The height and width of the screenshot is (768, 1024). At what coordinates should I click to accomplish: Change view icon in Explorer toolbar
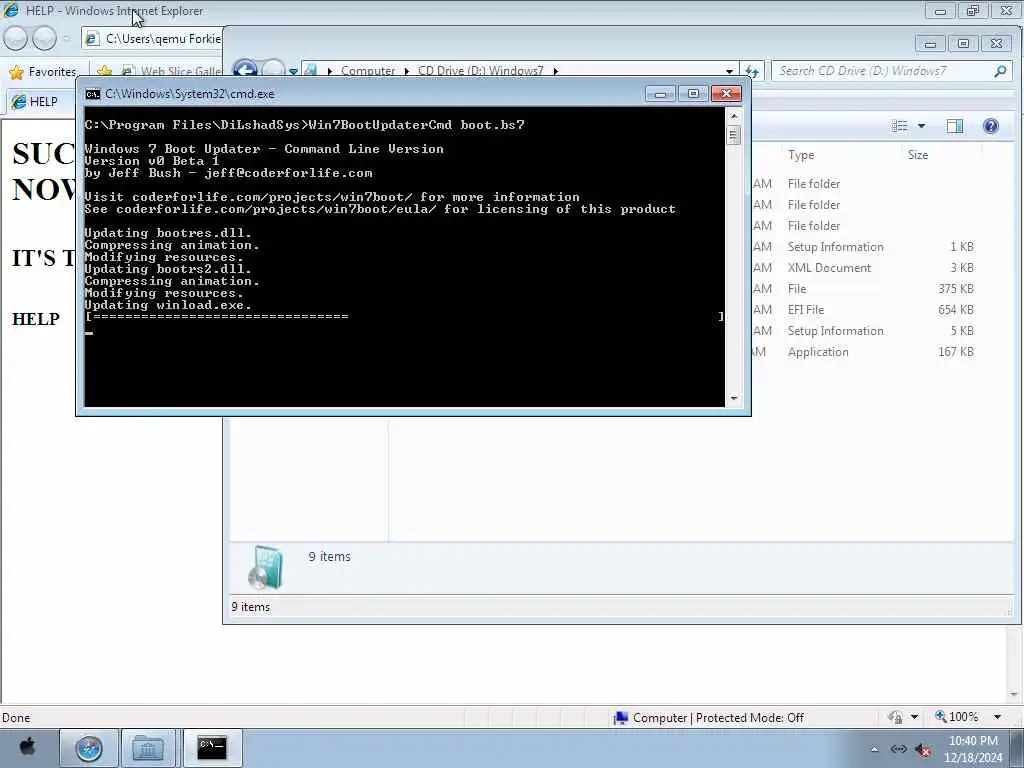899,126
